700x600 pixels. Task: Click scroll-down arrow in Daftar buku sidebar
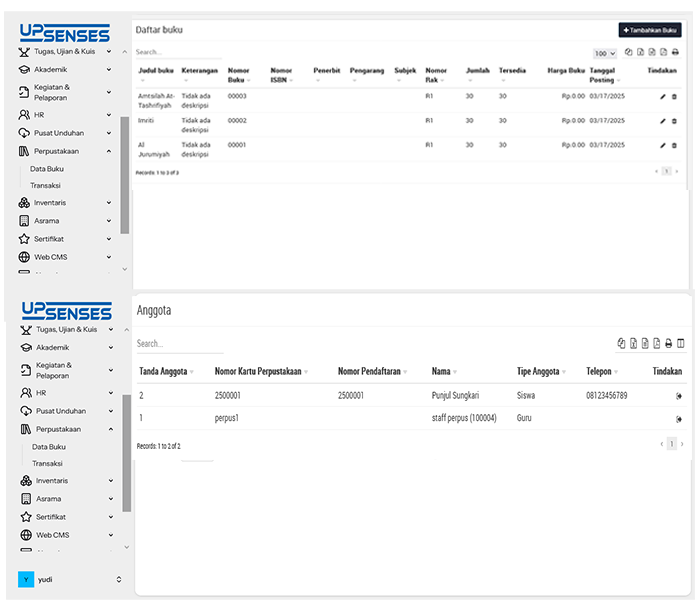coord(125,269)
